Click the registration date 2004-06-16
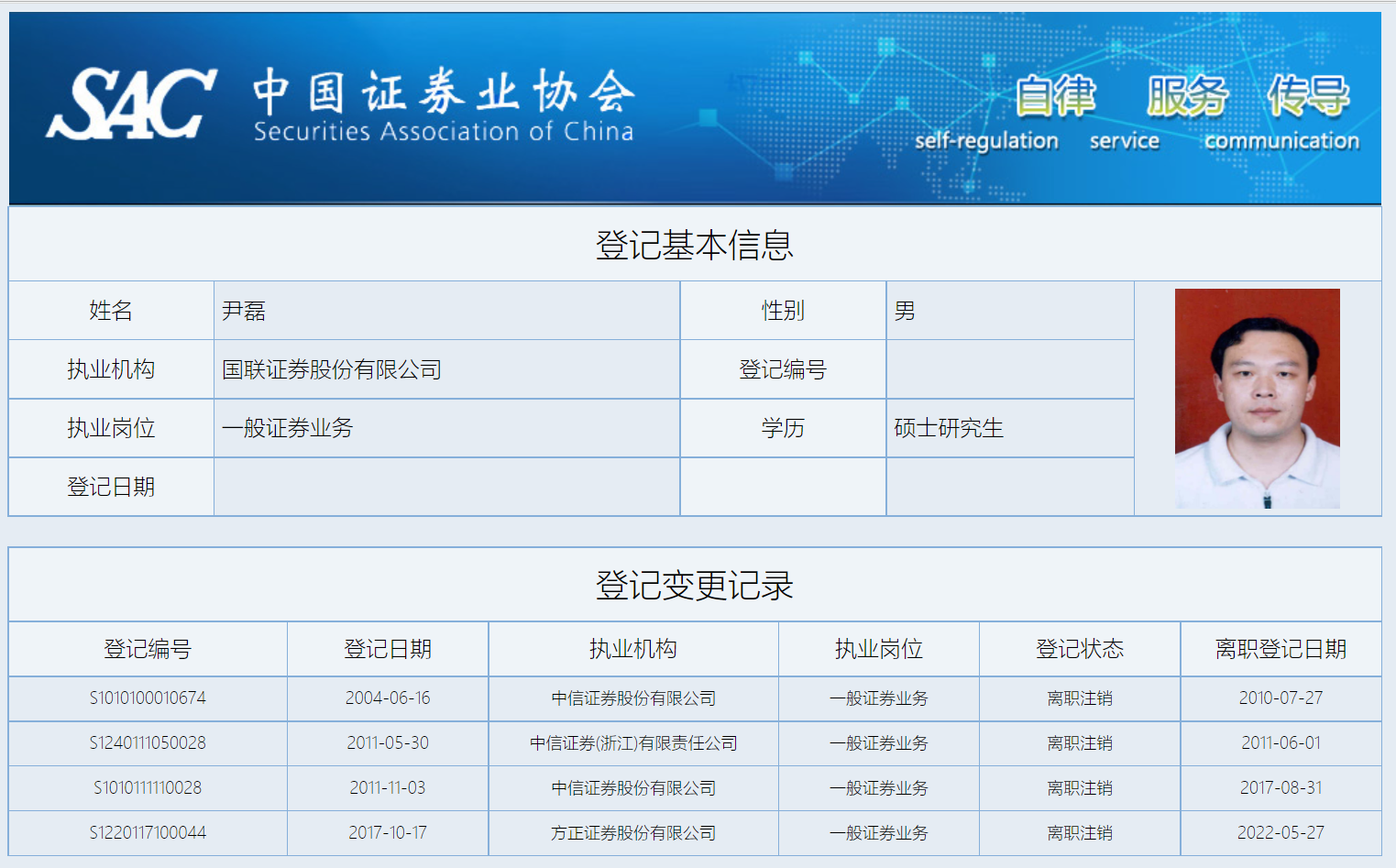This screenshot has height=868, width=1396. coord(388,698)
